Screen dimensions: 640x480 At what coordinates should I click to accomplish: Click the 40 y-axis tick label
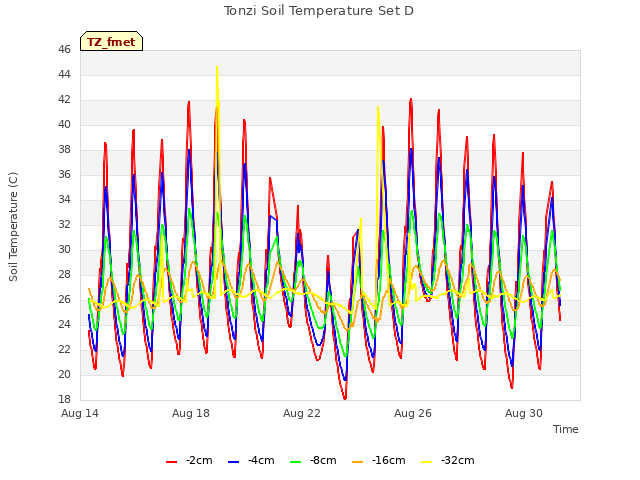pos(64,124)
